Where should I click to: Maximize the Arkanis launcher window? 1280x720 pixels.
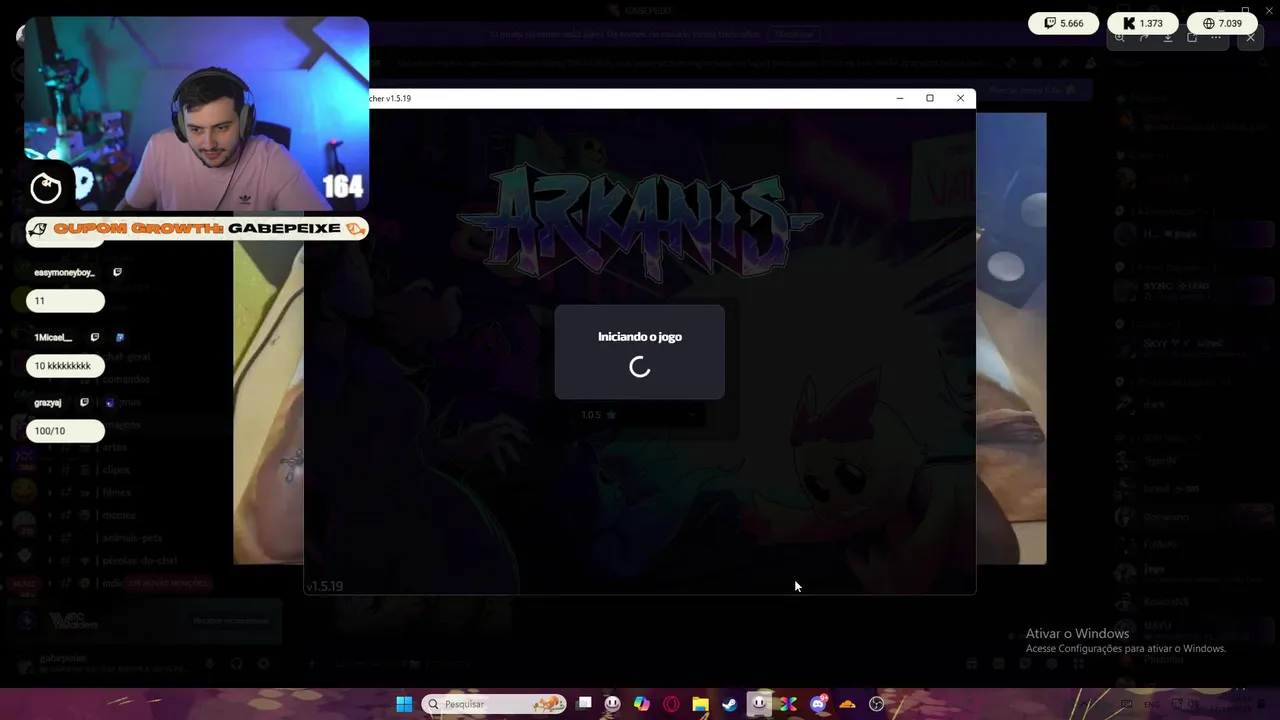pyautogui.click(x=930, y=98)
